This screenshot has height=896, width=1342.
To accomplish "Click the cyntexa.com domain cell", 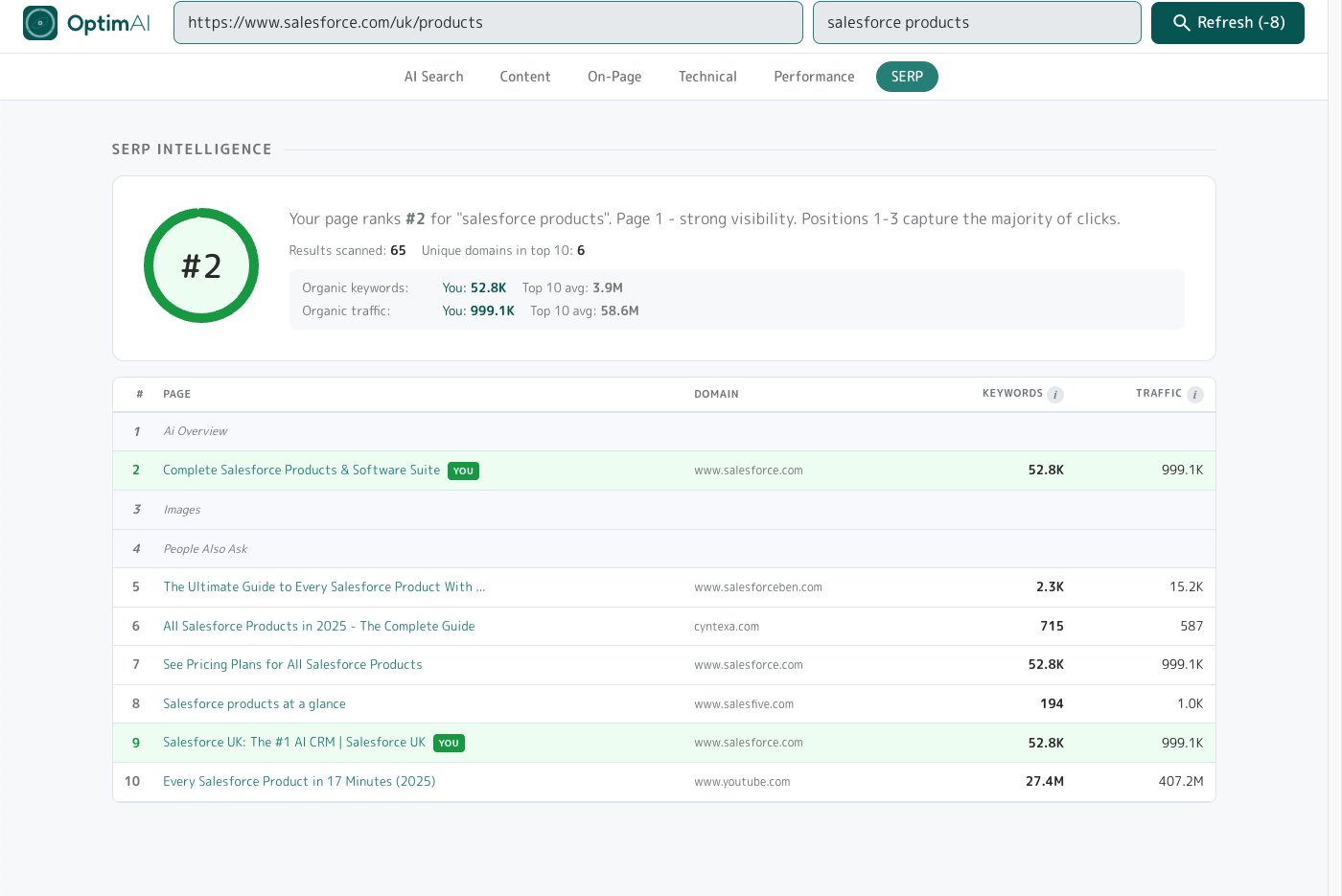I will pos(727,627).
